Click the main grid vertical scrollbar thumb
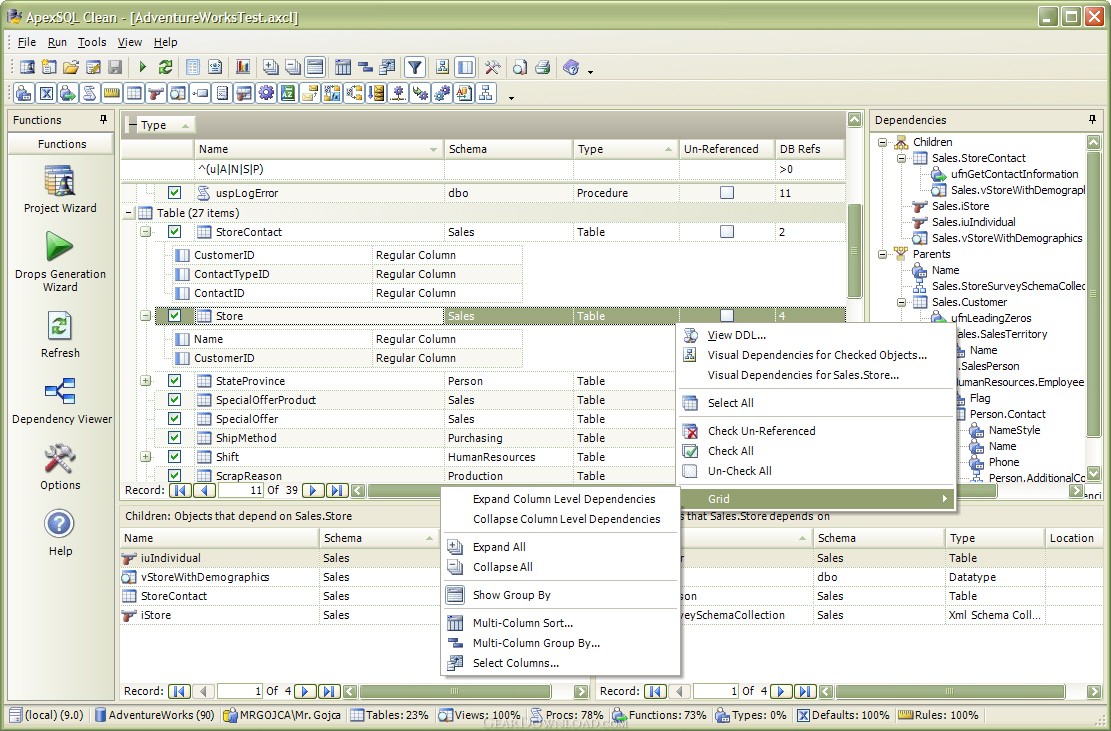This screenshot has height=731, width=1111. pyautogui.click(x=855, y=251)
